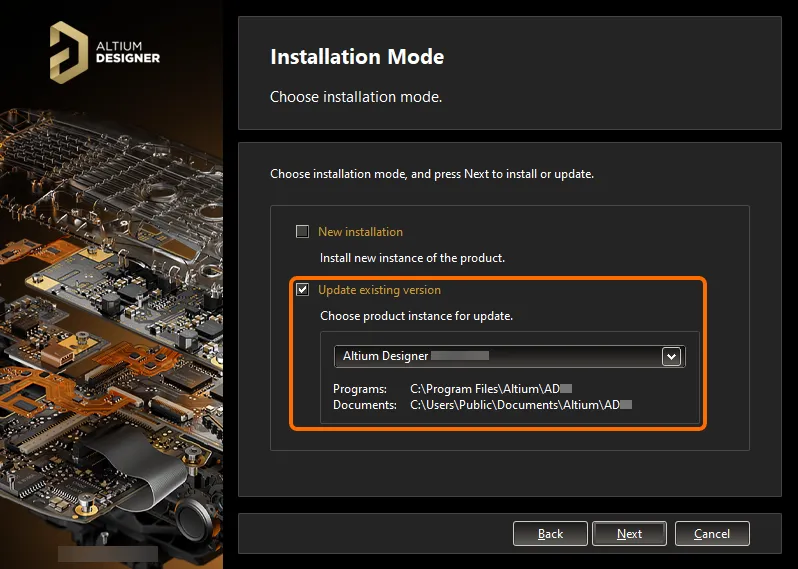Click the 'Programs:' label
This screenshot has width=798, height=569.
360,389
